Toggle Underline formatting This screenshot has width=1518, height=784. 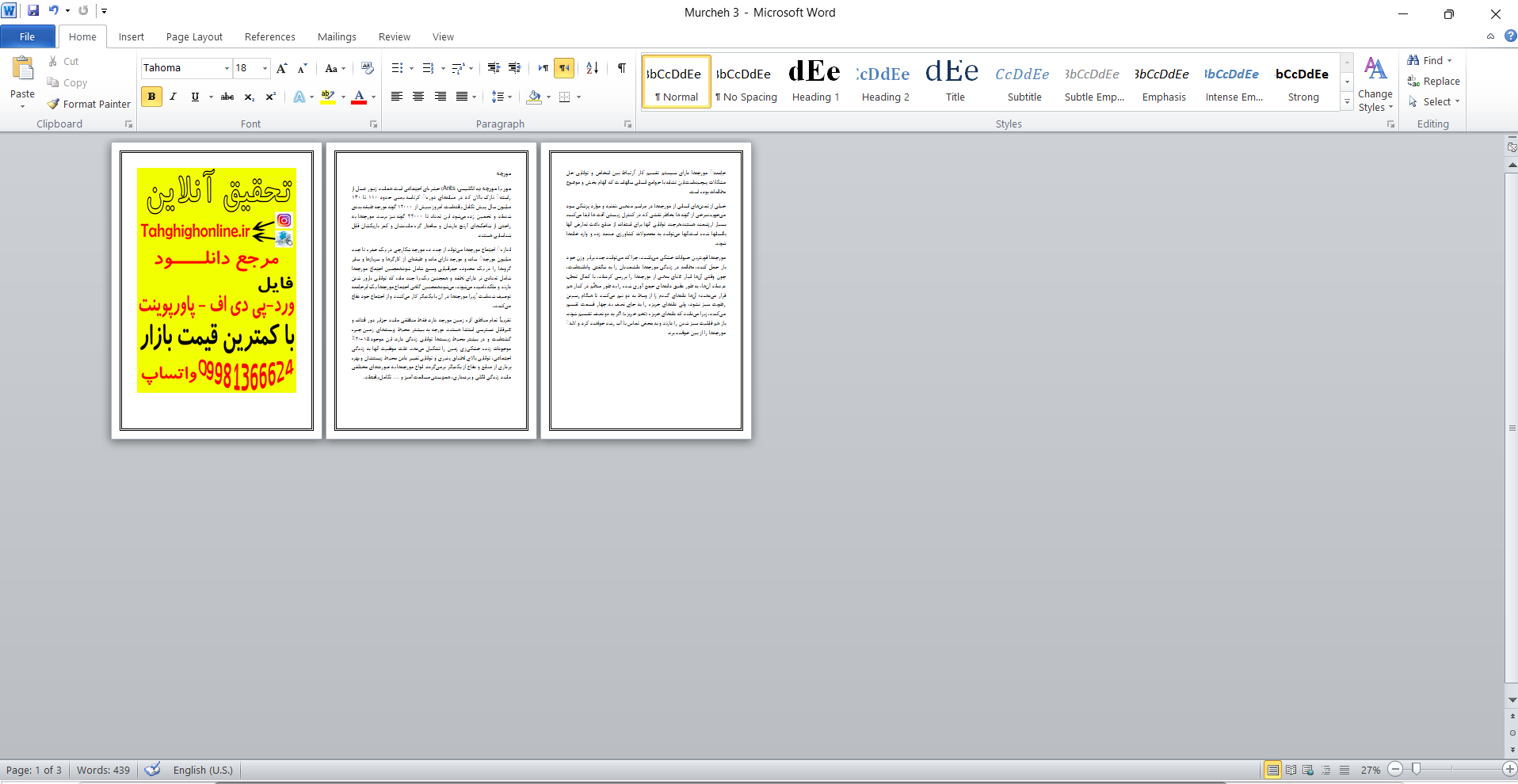[x=195, y=97]
